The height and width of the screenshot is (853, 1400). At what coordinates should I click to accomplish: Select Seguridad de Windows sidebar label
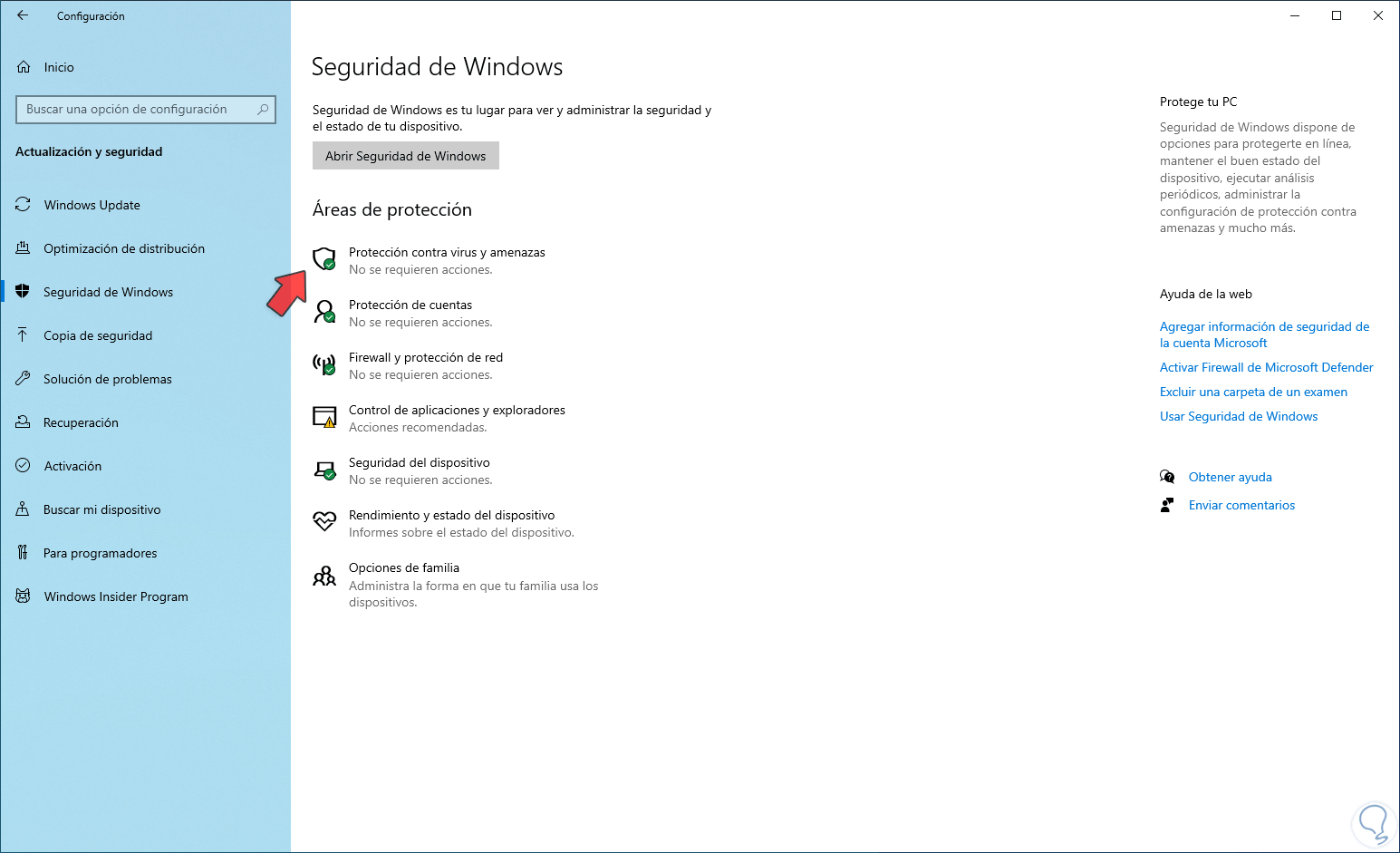point(108,292)
